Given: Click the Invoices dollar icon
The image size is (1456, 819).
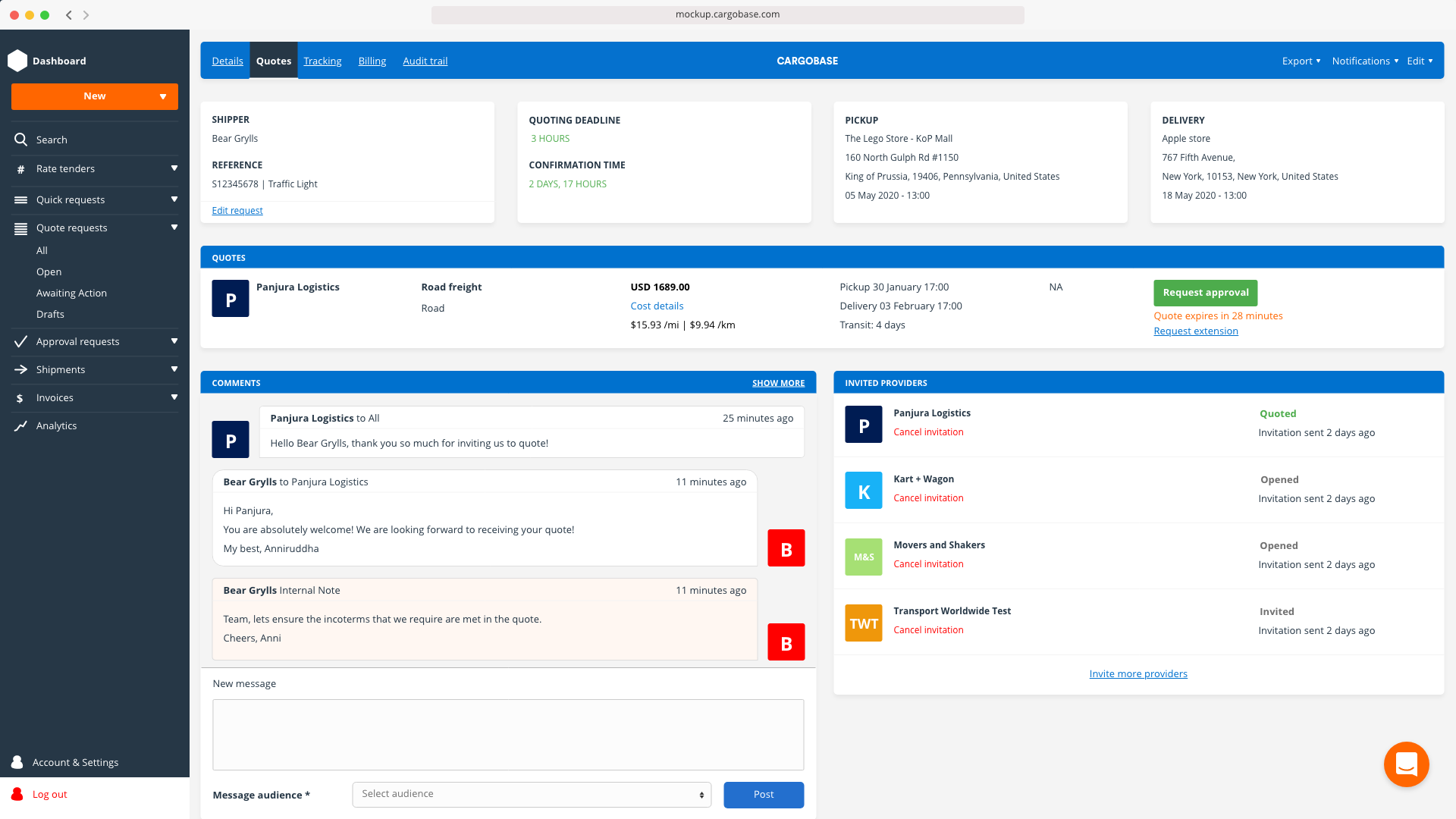Looking at the screenshot, I should 20,397.
